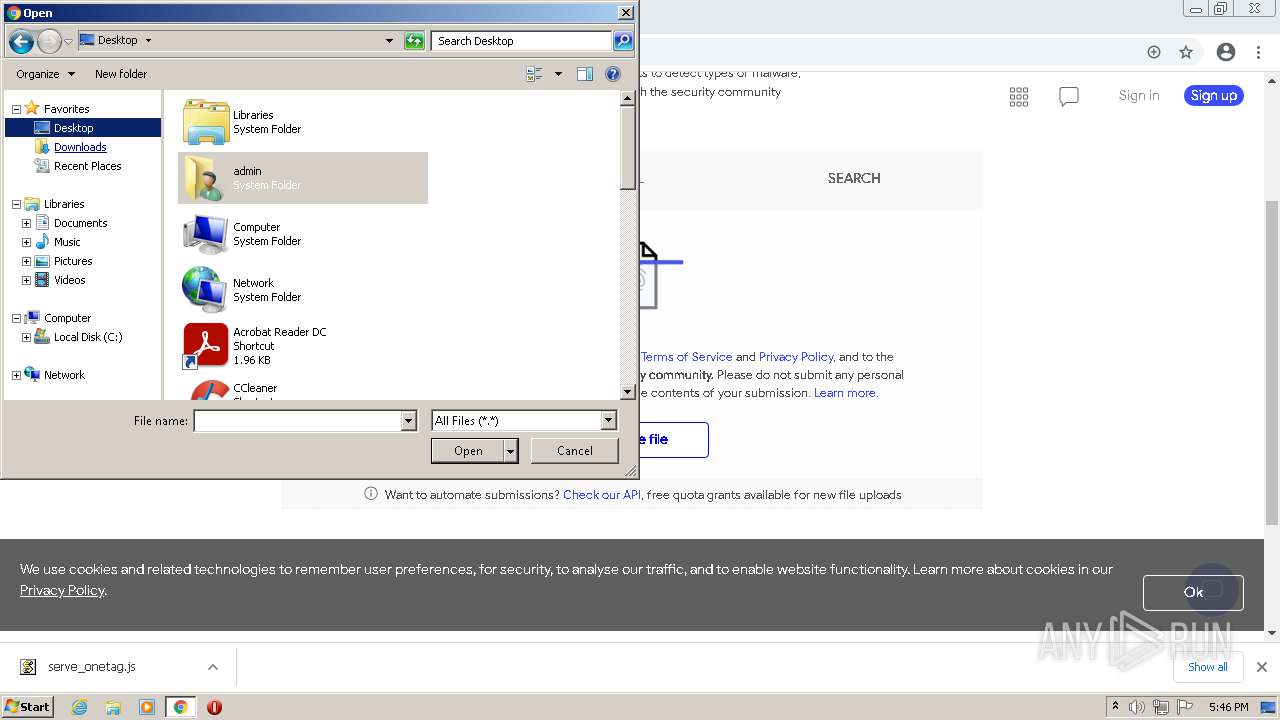This screenshot has height=720, width=1280.
Task: Click the Forward arrow in Open dialog
Action: [x=48, y=41]
